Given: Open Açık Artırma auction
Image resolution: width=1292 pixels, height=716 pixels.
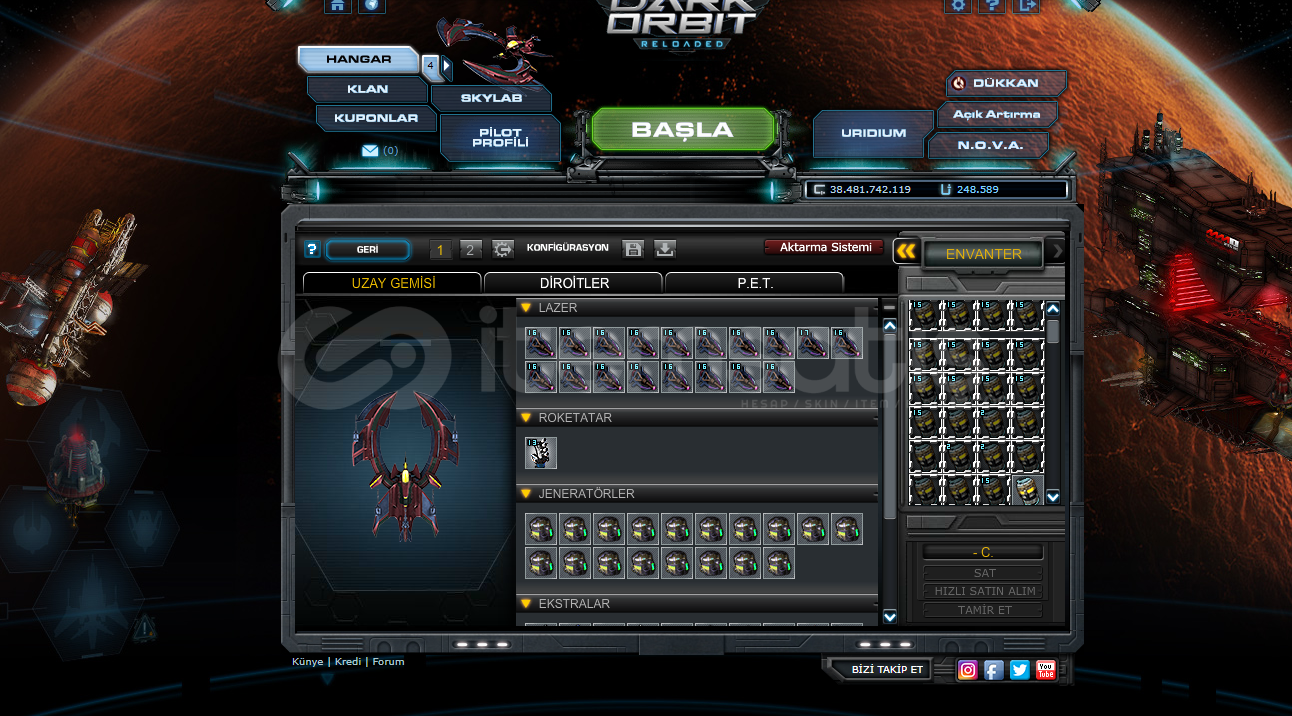Looking at the screenshot, I should click(996, 114).
